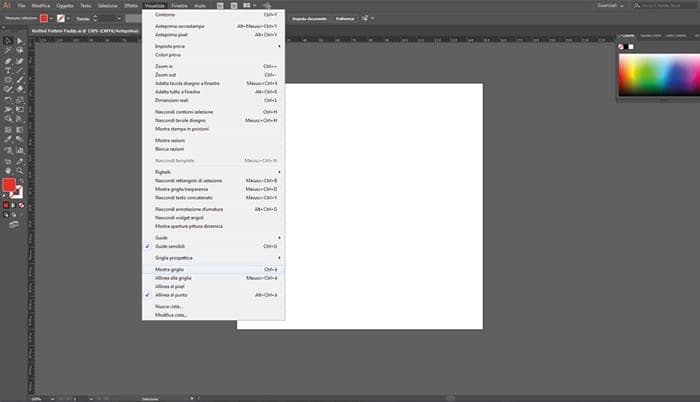Select the Type tool
This screenshot has height=402, width=700.
point(8,71)
